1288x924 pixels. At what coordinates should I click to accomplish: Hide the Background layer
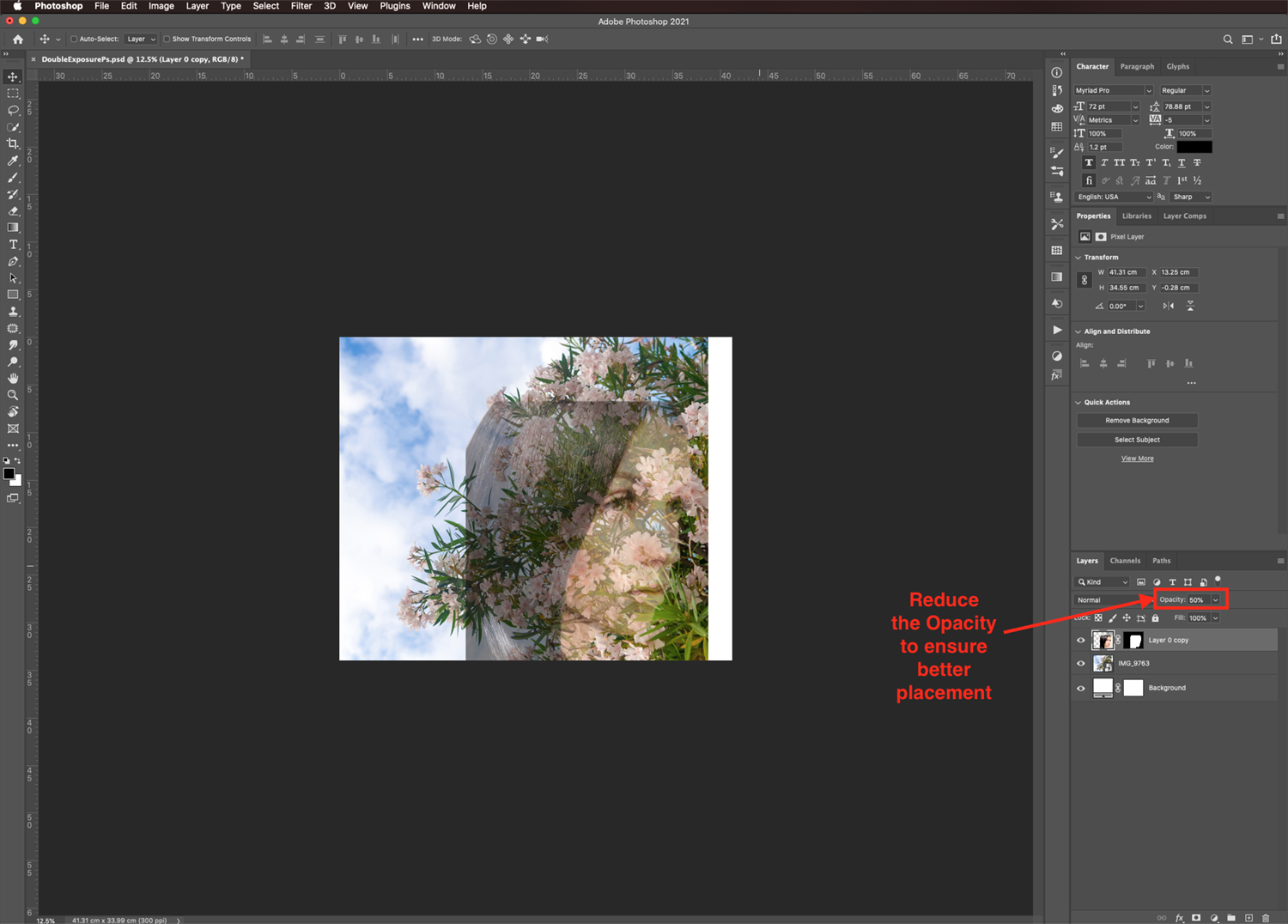(1081, 688)
